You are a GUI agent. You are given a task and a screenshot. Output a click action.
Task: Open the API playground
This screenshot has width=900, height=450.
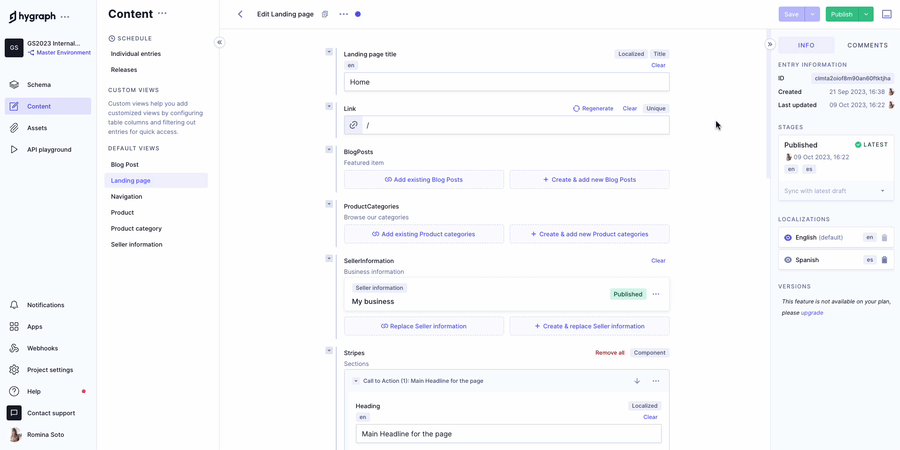click(x=48, y=149)
